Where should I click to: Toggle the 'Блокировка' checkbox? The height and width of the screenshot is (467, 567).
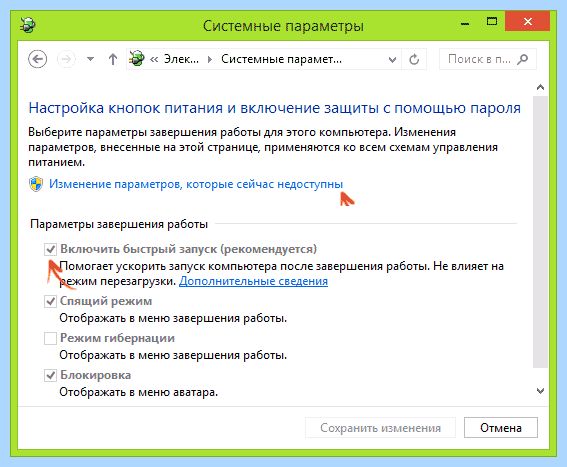50,375
